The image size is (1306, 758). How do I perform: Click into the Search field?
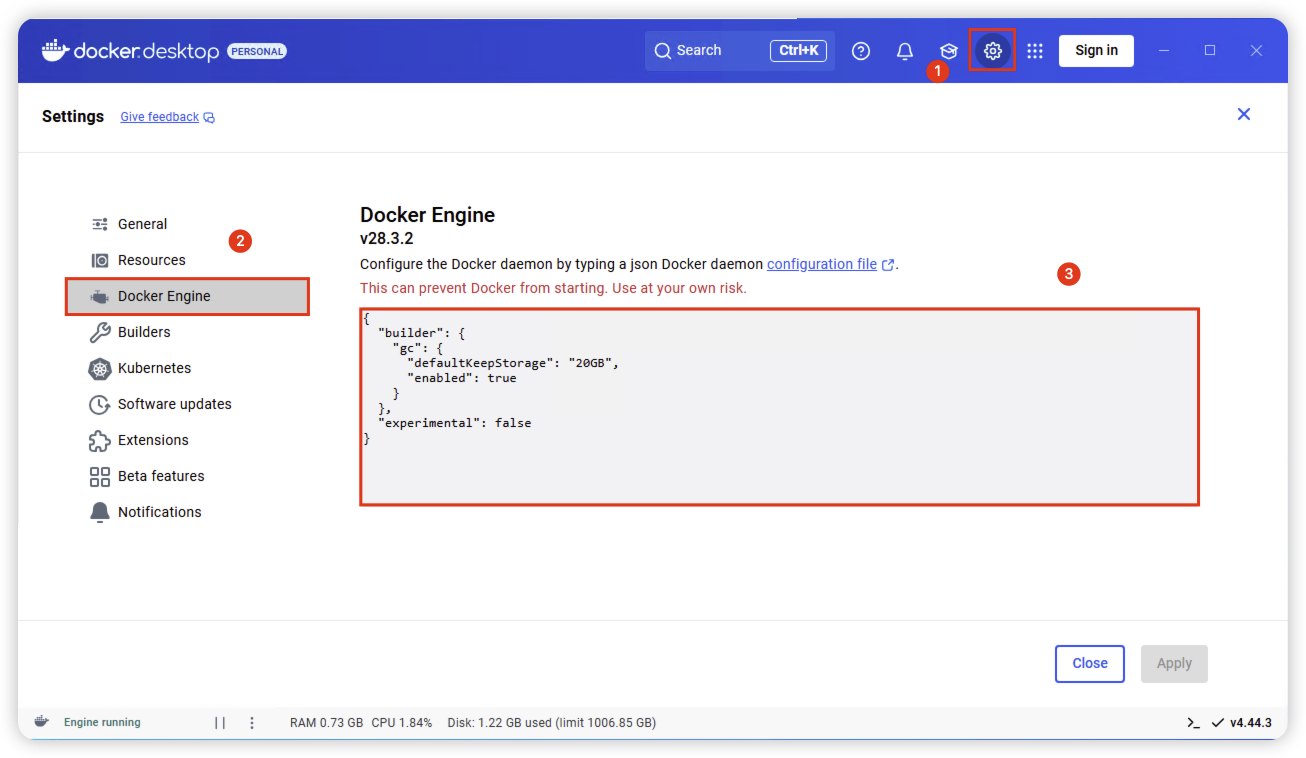(x=740, y=51)
